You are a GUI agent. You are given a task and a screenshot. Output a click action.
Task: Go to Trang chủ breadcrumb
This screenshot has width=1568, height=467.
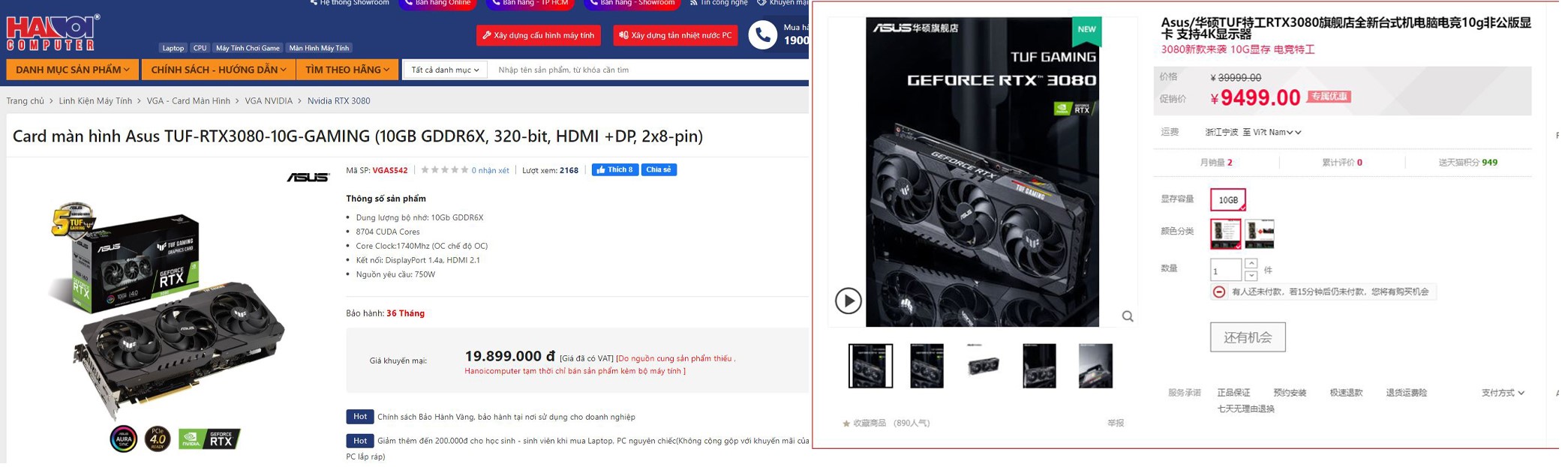tap(26, 101)
